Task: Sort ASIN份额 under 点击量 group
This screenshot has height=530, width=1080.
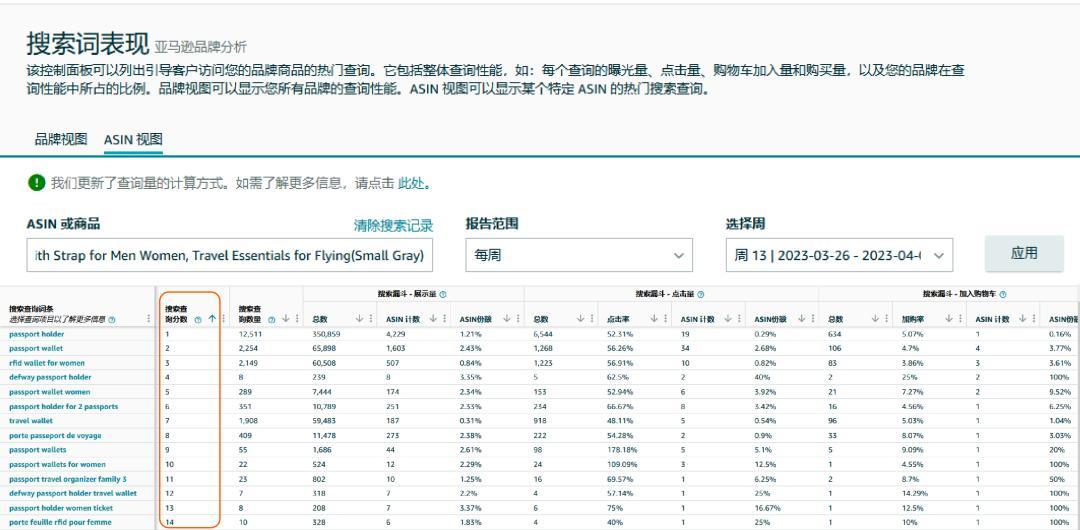Action: tap(802, 318)
